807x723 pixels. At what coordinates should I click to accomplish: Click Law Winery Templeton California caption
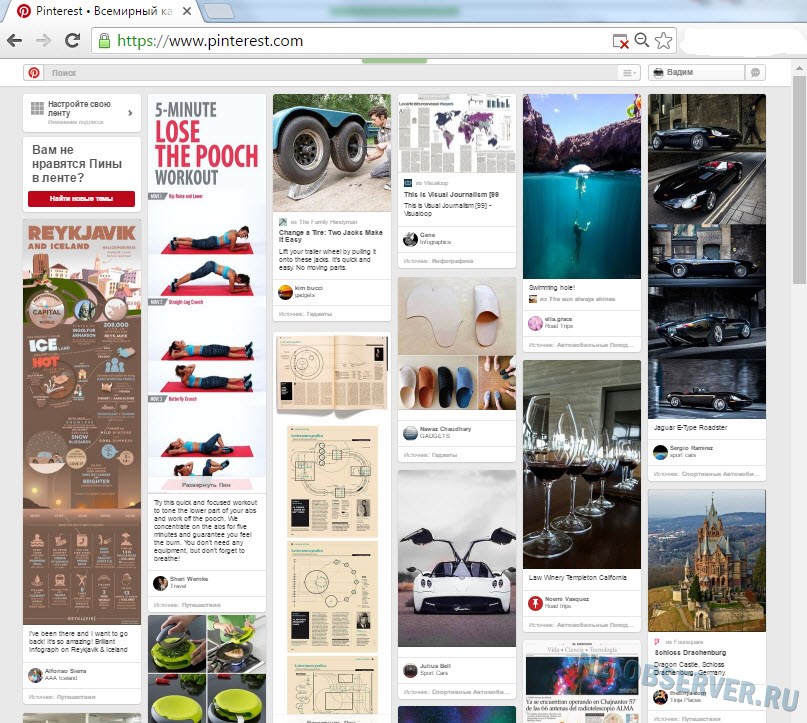[x=577, y=577]
